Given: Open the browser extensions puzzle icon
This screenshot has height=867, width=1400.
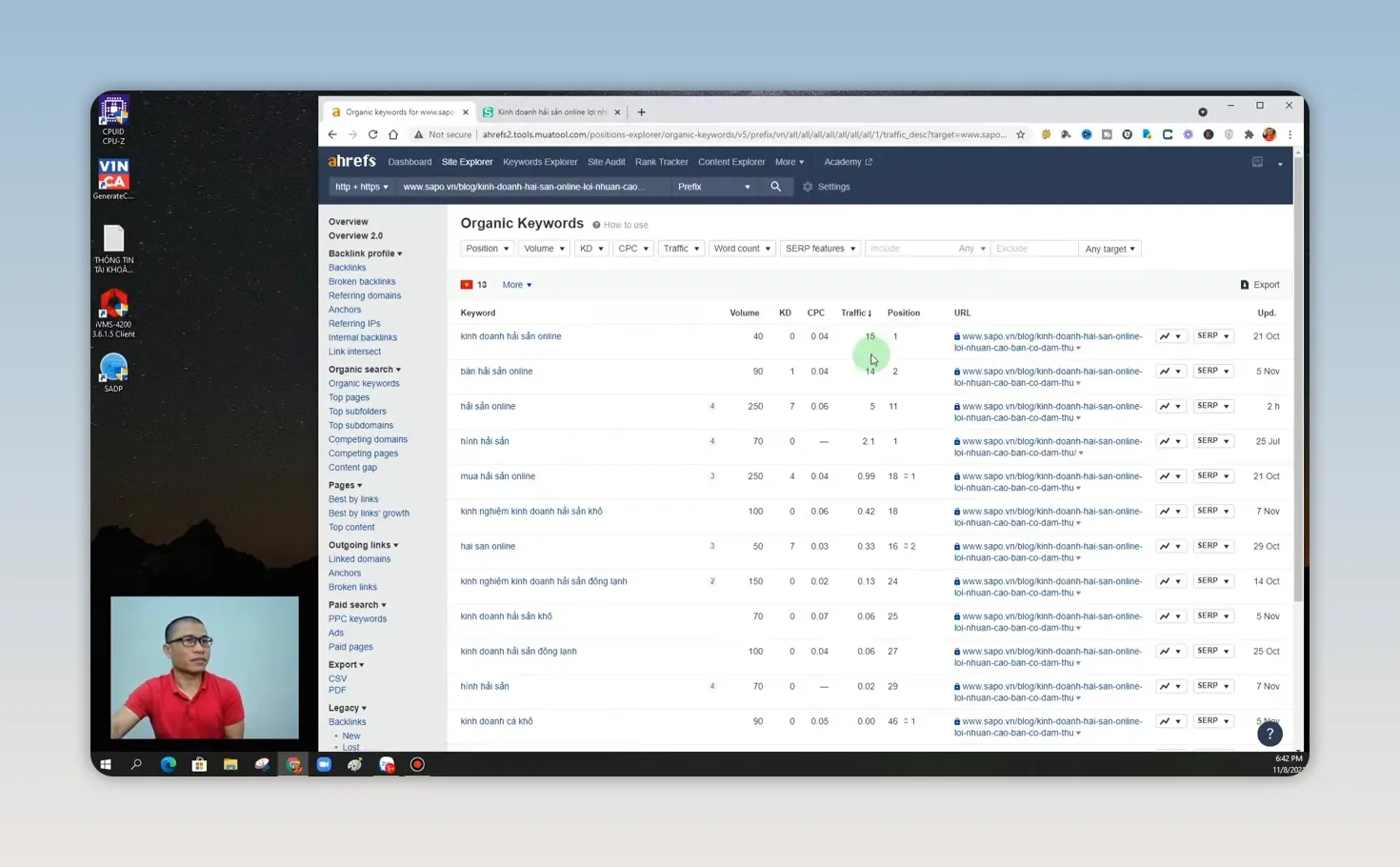Looking at the screenshot, I should (1249, 134).
